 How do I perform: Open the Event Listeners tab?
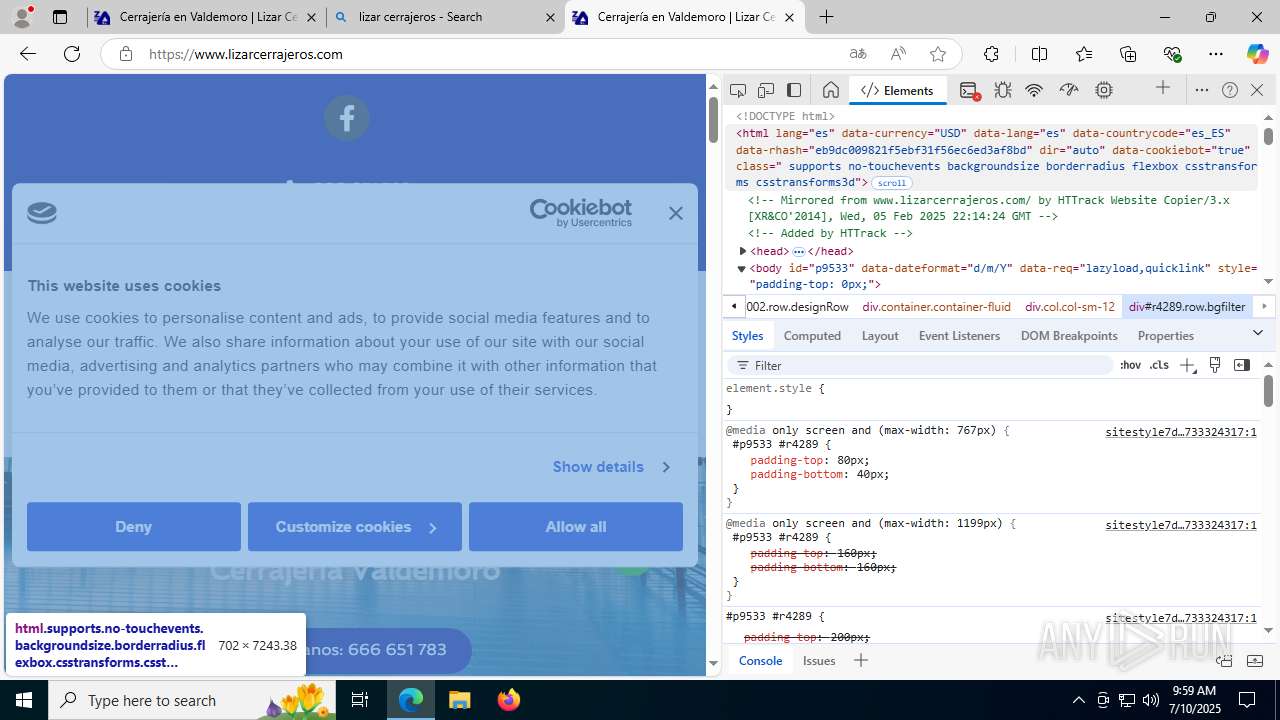pos(959,336)
